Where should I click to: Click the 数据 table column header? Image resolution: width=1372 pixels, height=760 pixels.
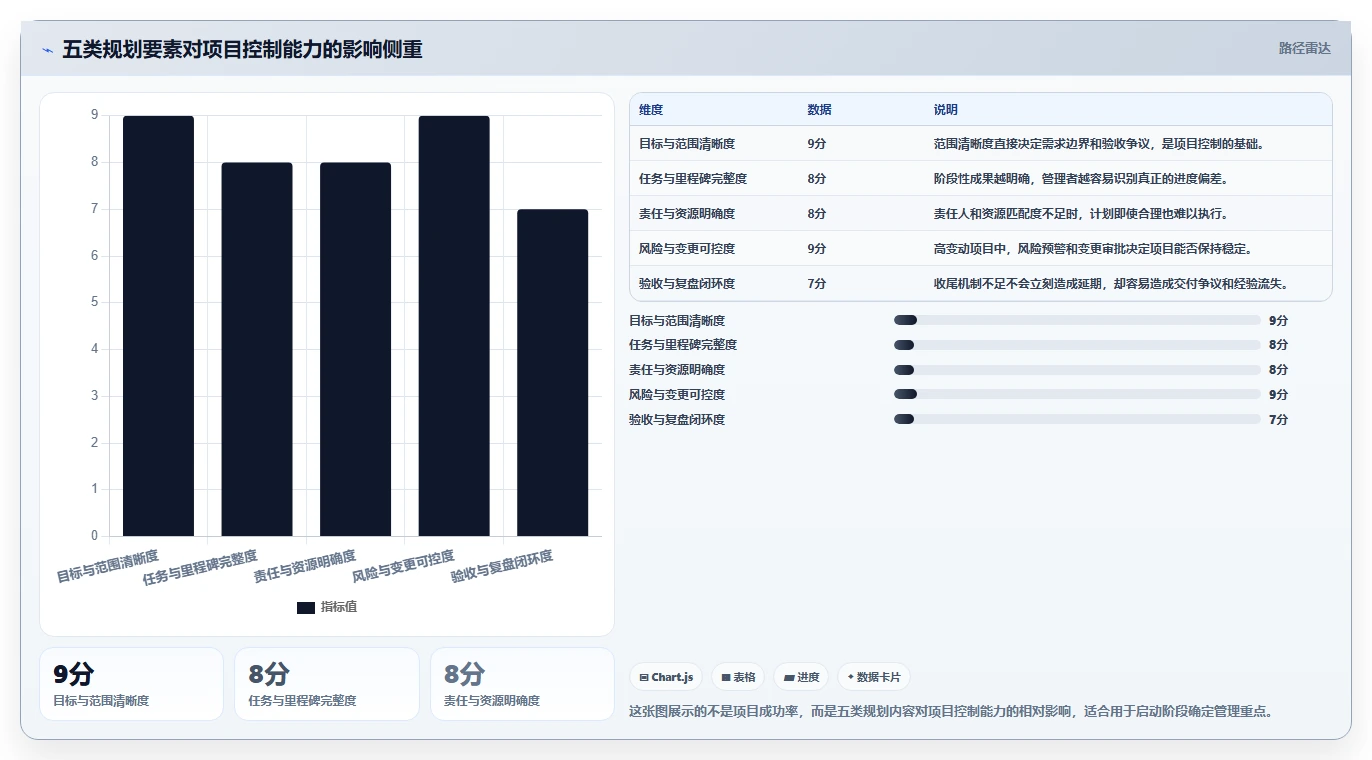[819, 110]
